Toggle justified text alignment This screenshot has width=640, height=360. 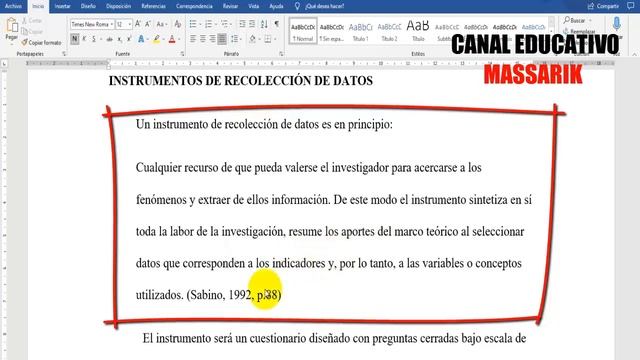coord(222,39)
